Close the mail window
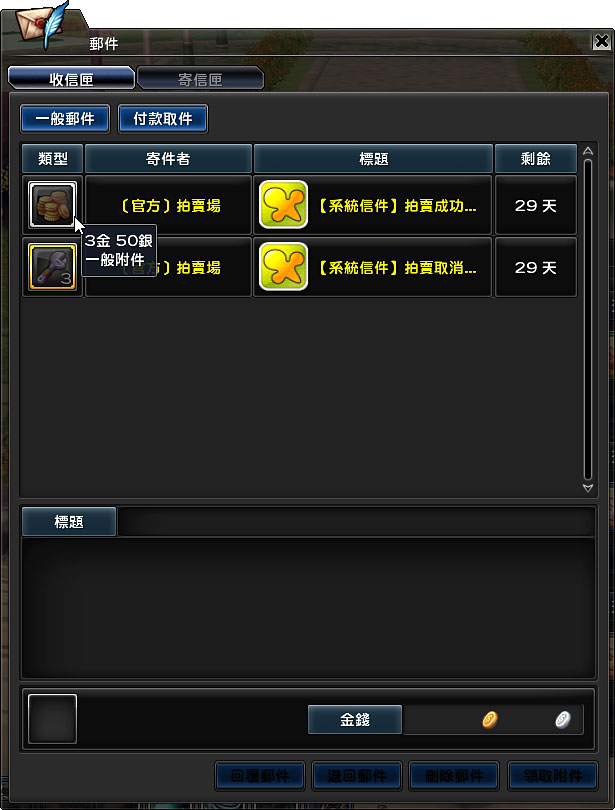615x810 pixels. tap(602, 41)
